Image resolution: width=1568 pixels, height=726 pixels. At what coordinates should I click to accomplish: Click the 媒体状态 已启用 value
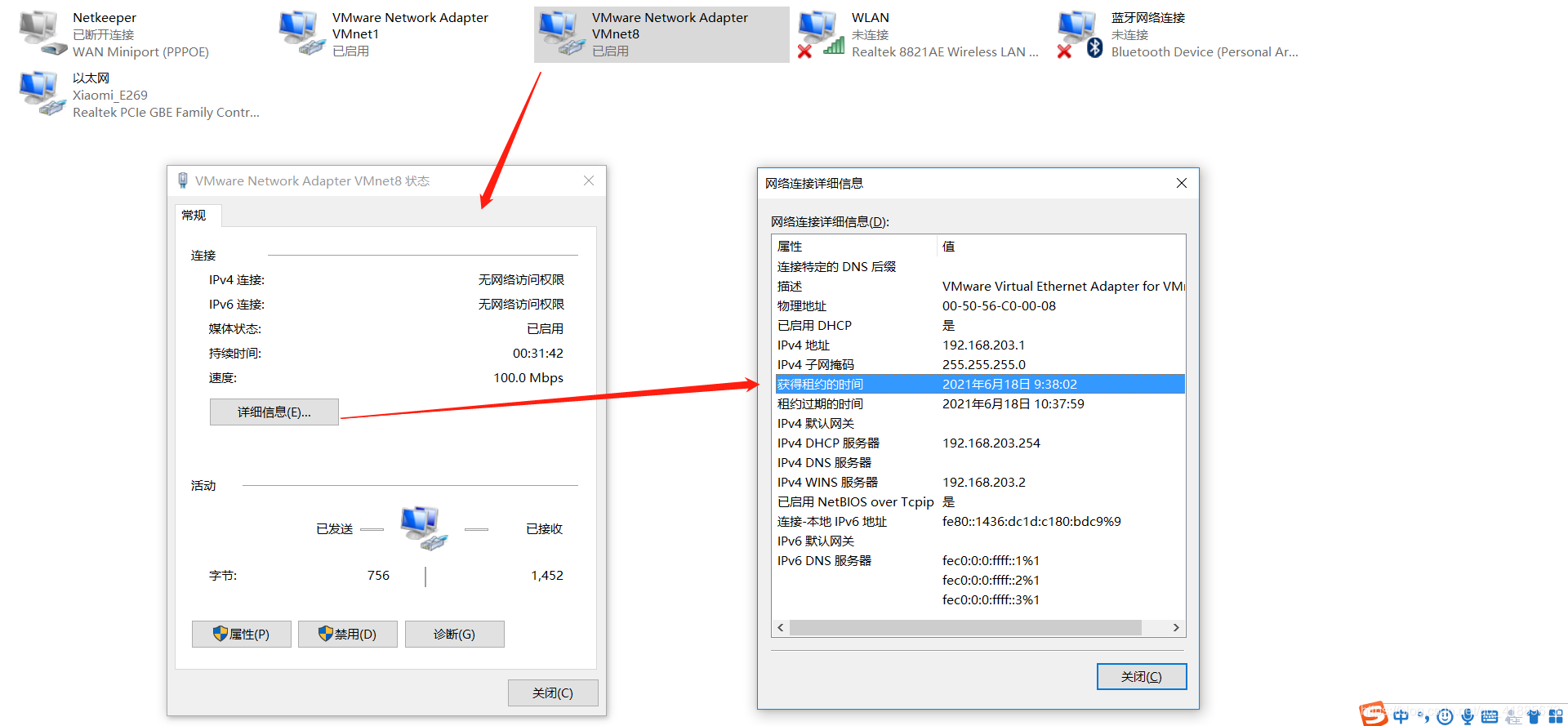tap(545, 329)
